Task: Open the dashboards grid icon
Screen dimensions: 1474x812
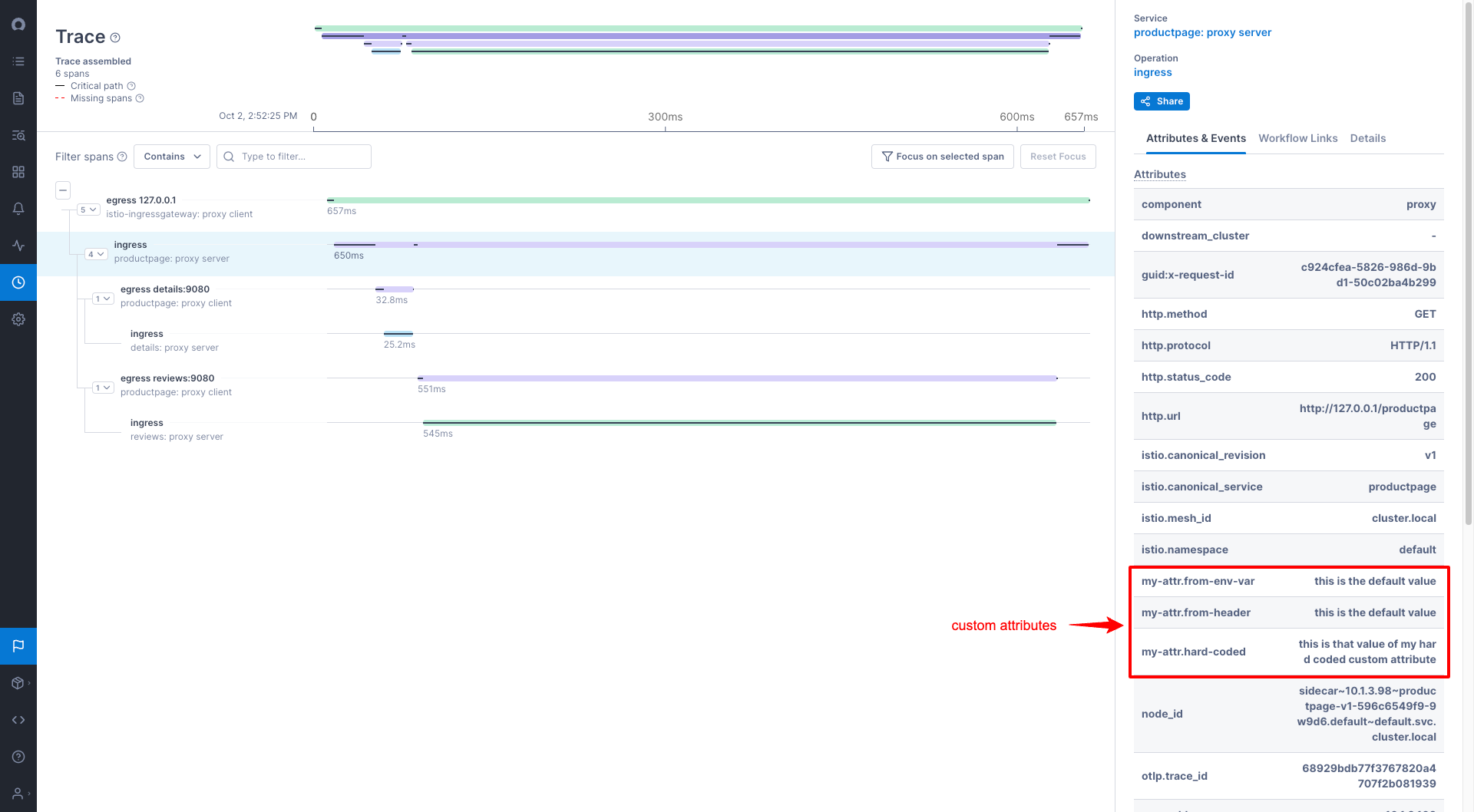Action: click(x=18, y=172)
